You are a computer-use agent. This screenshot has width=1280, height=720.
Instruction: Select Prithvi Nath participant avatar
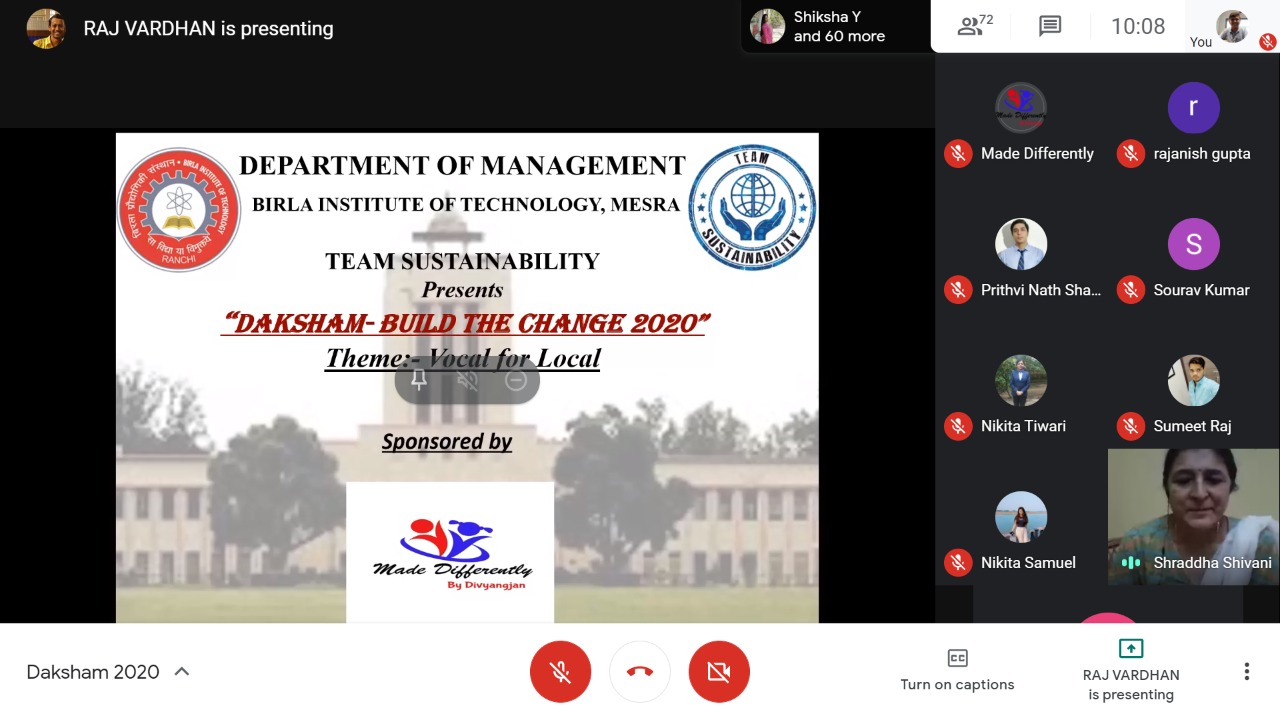tap(1021, 244)
